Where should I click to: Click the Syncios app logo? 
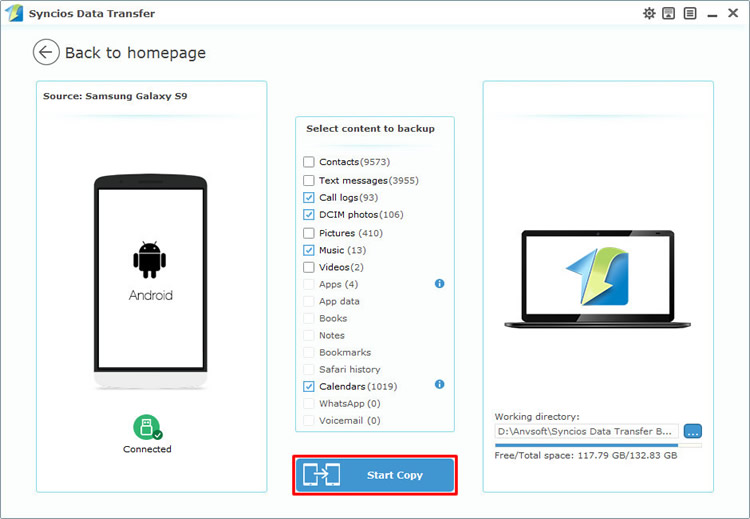(13, 13)
